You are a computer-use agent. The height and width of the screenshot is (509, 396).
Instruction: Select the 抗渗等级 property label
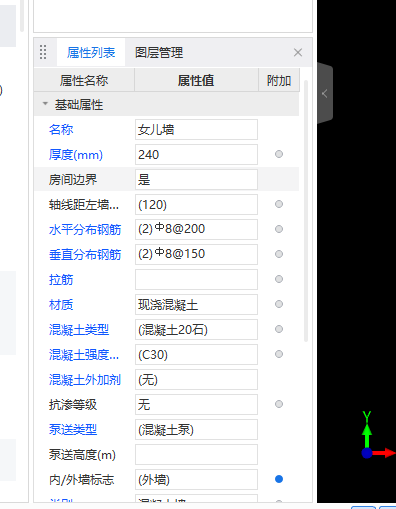click(x=73, y=405)
